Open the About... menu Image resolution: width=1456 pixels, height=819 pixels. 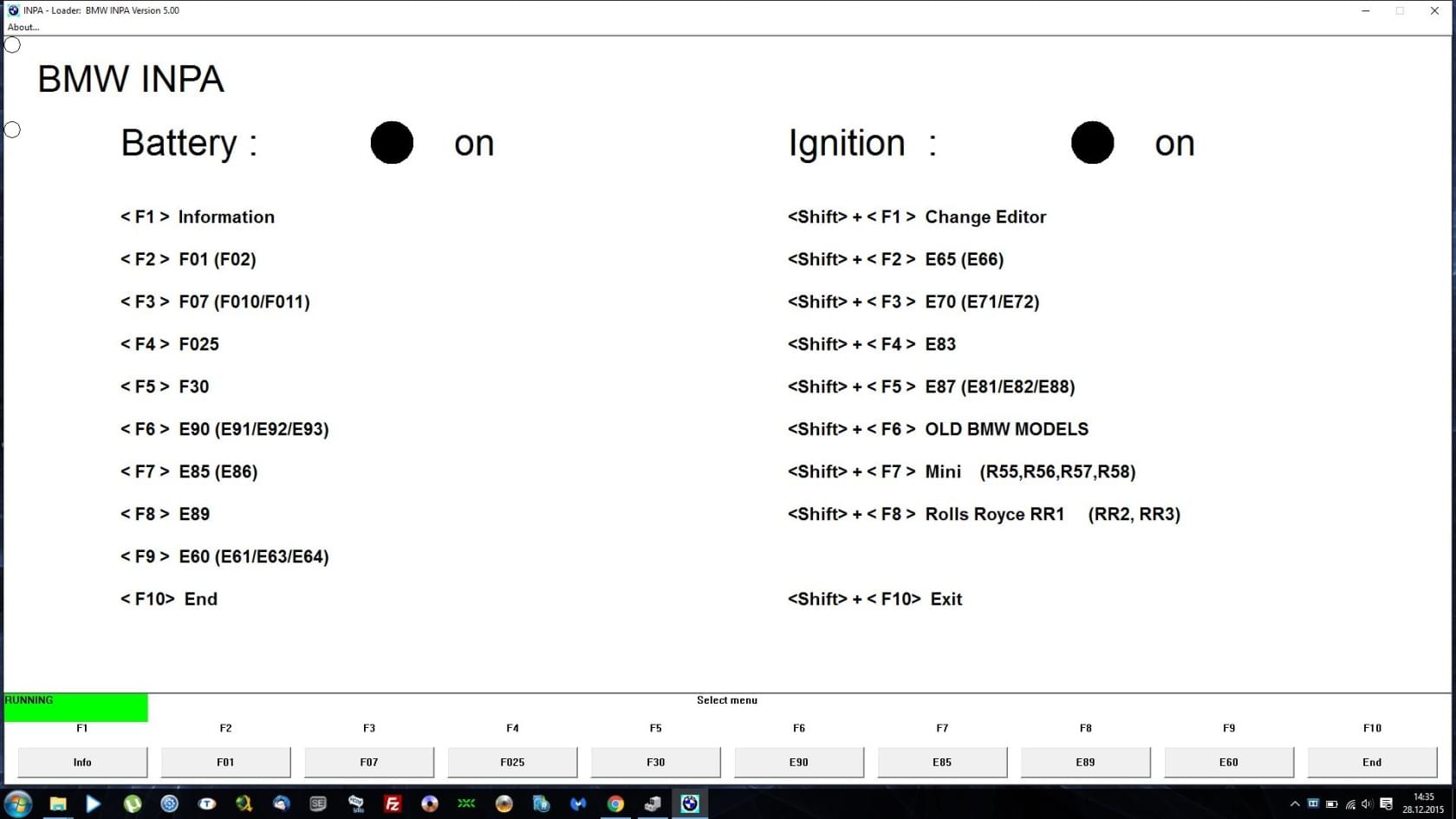[23, 27]
